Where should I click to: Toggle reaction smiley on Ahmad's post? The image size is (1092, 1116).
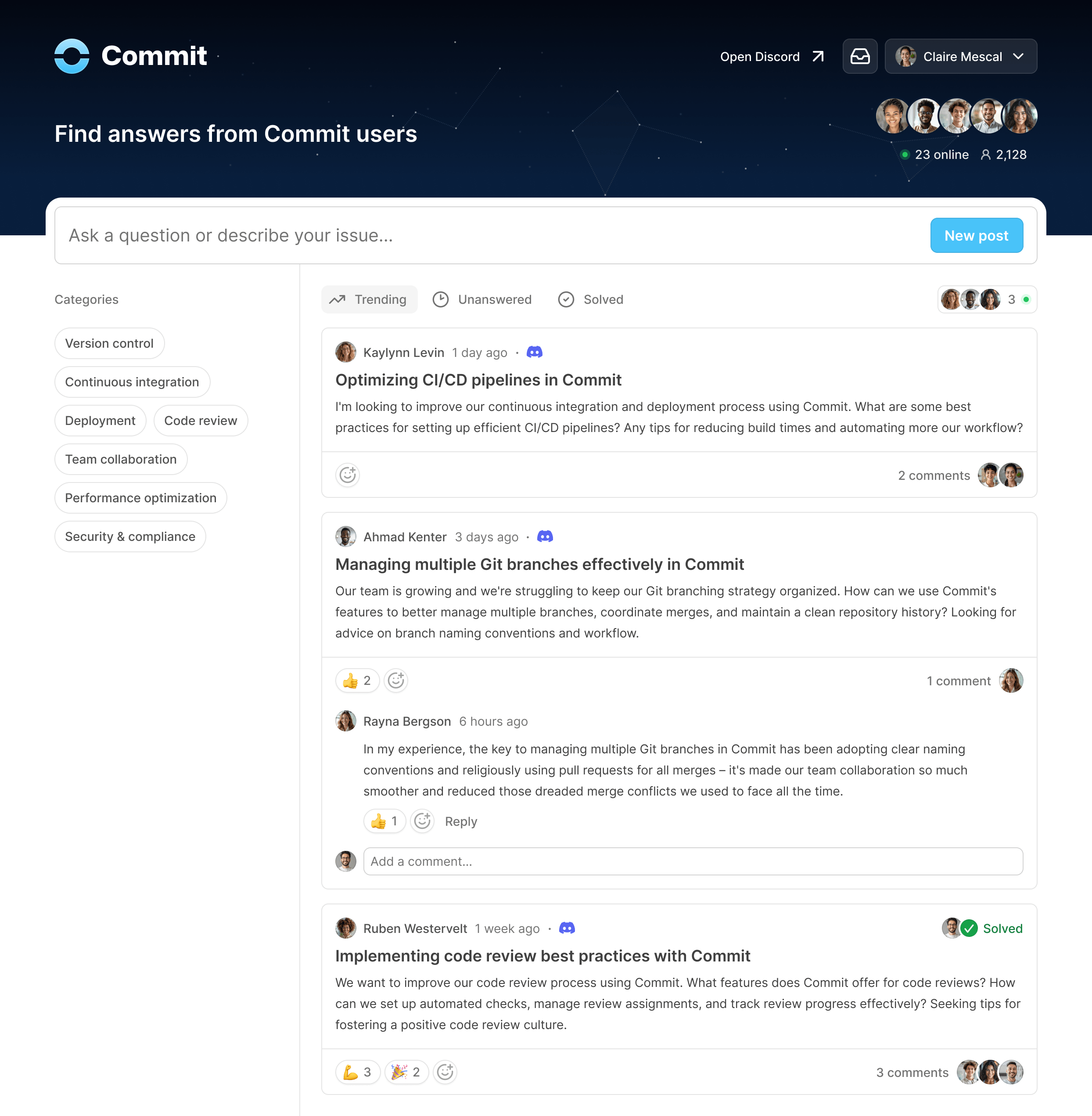[x=395, y=680]
